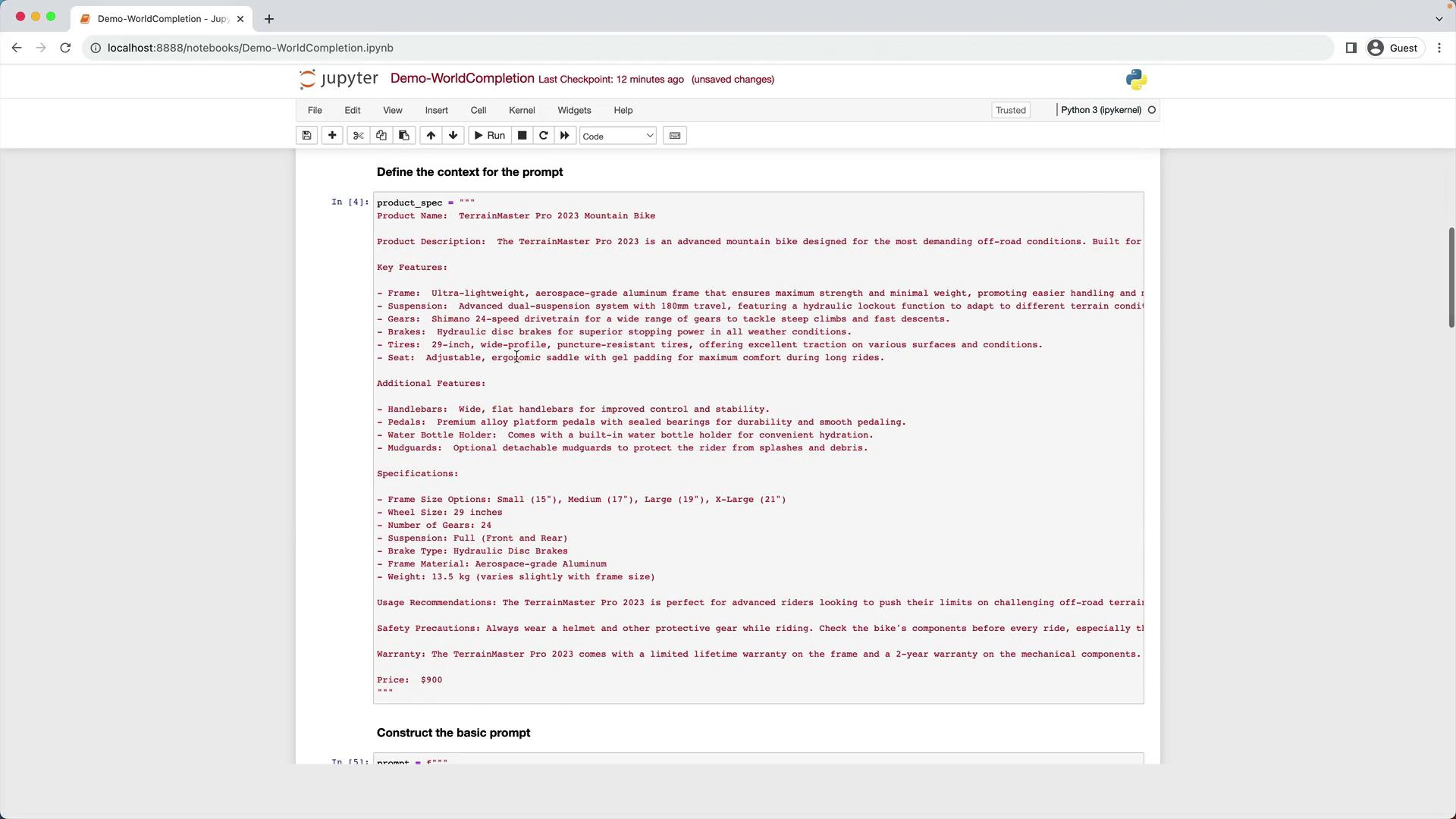The width and height of the screenshot is (1456, 819).
Task: Open the cell type Code dropdown
Action: tap(617, 136)
